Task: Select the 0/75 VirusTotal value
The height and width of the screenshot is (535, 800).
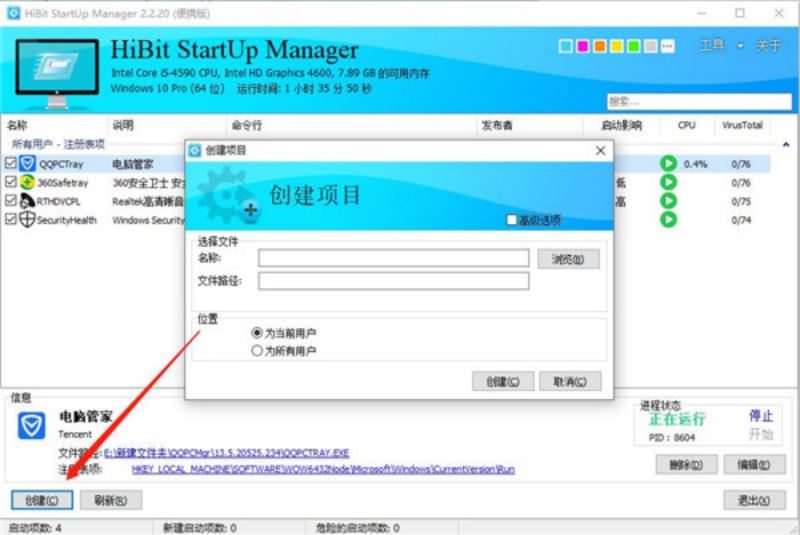Action: (x=741, y=201)
